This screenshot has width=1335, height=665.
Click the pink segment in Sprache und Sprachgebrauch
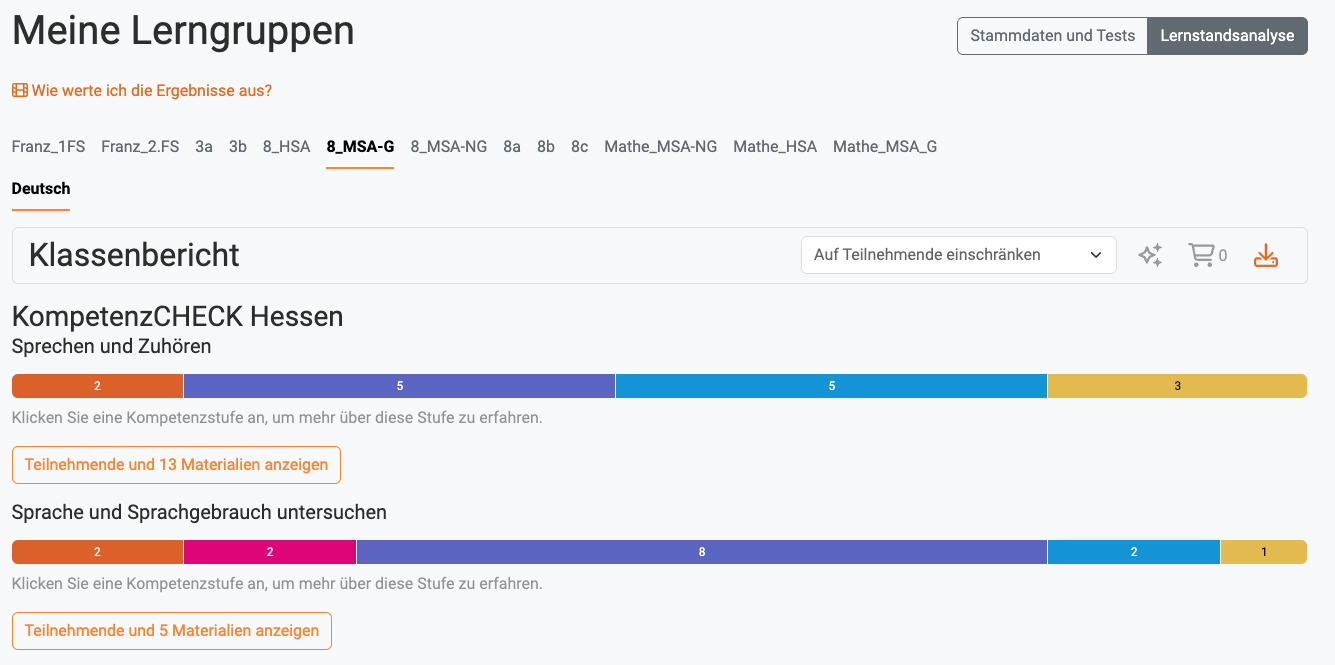tap(270, 552)
